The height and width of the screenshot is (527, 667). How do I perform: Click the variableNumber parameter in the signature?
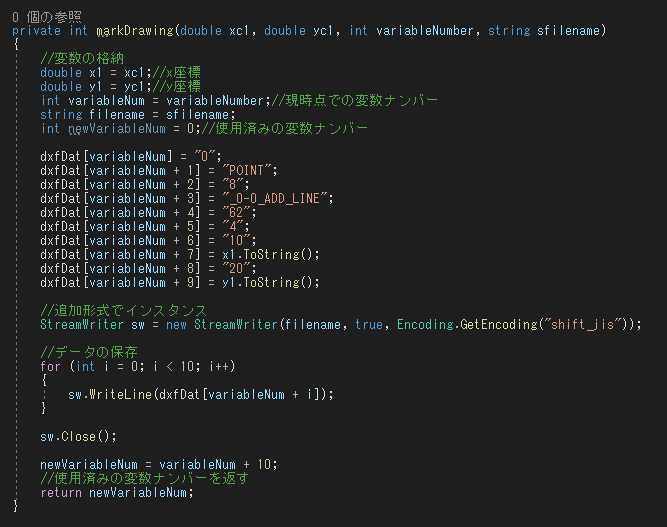point(425,31)
